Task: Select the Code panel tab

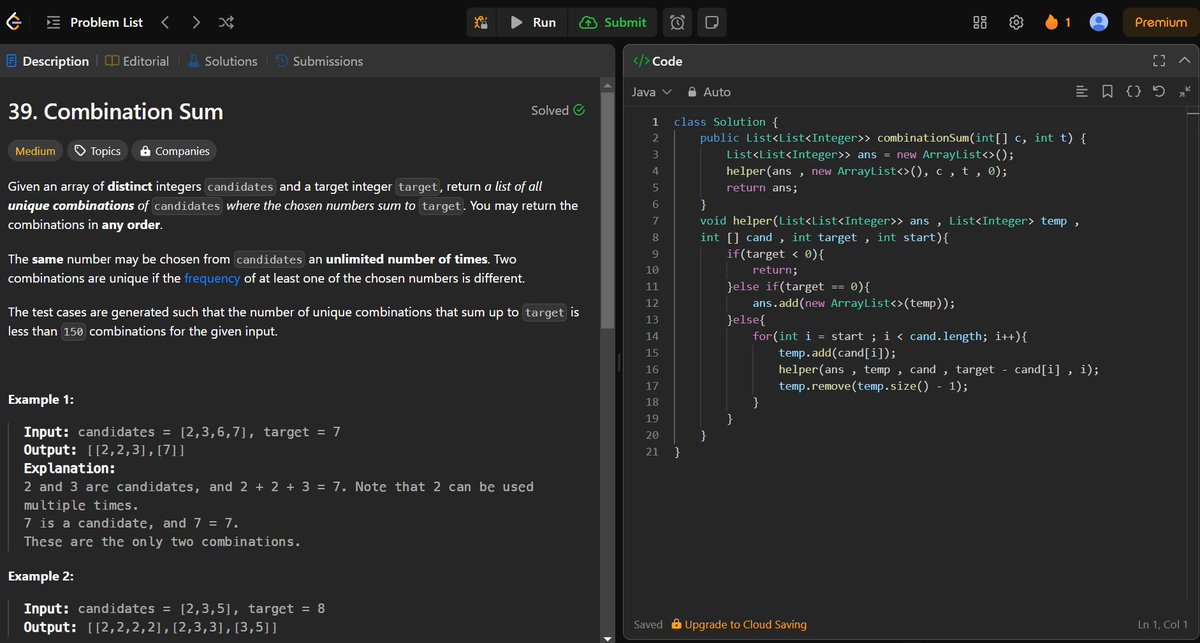Action: coord(658,61)
